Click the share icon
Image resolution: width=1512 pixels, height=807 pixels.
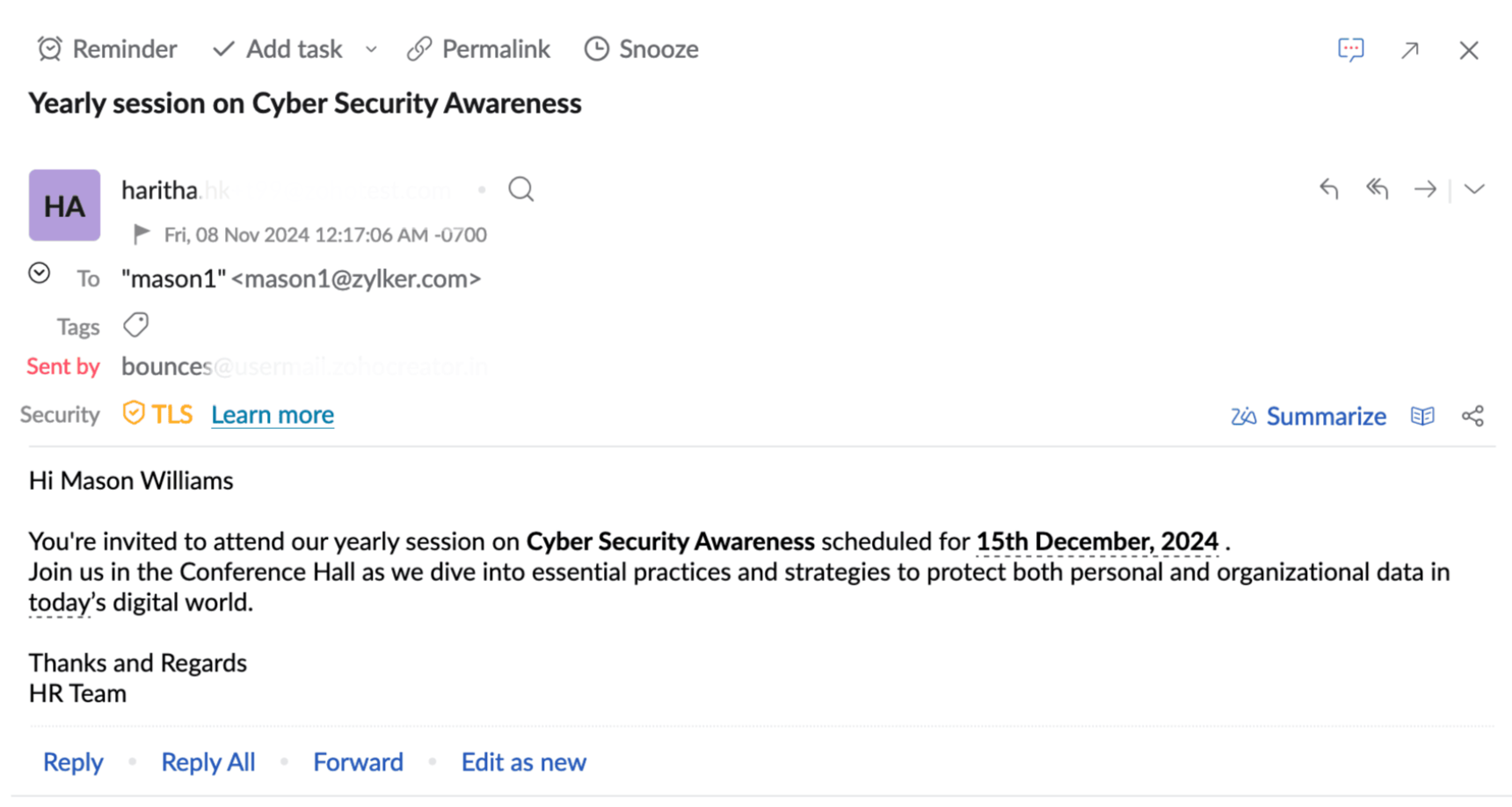coord(1472,416)
